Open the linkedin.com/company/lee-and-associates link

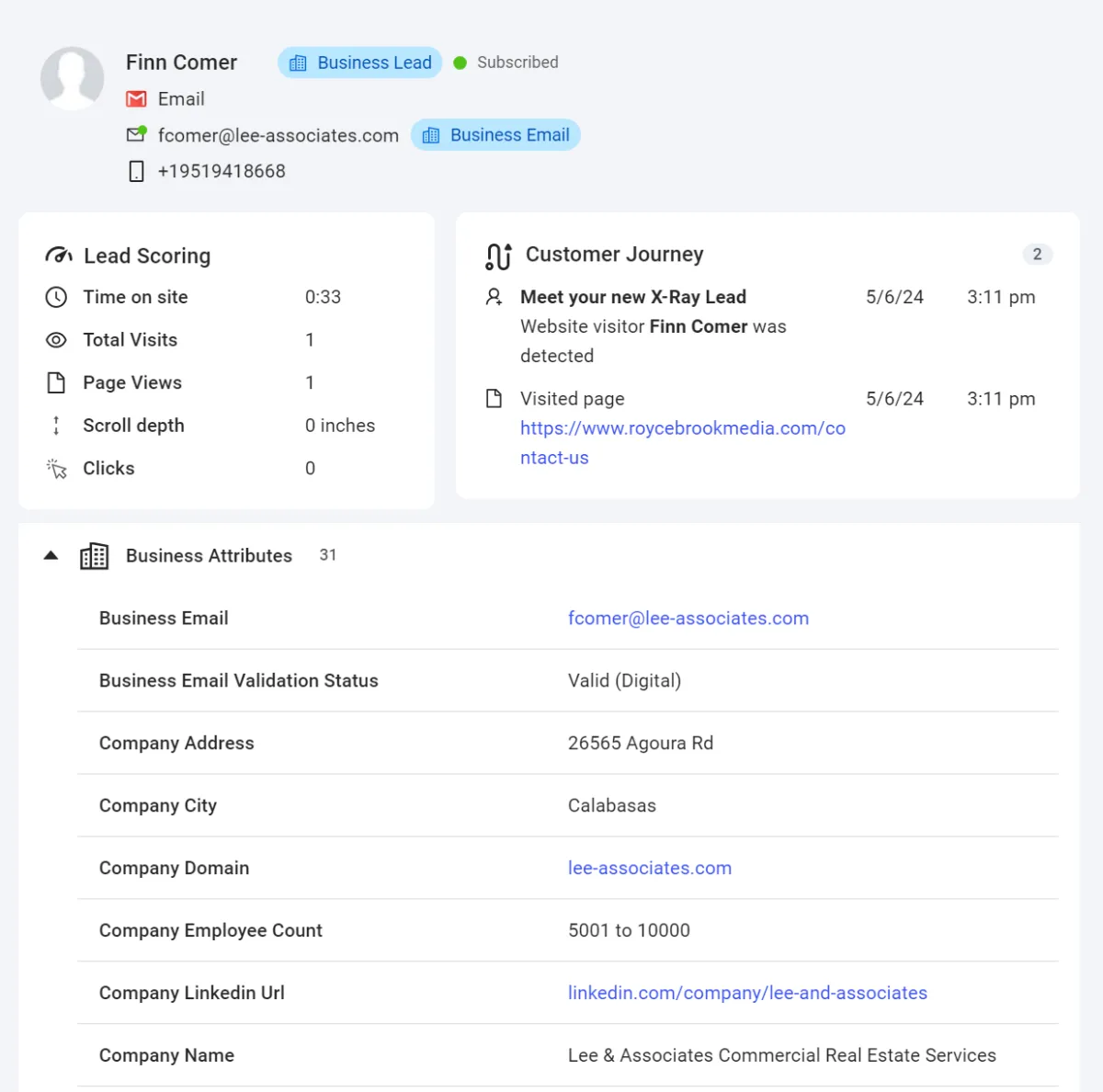[x=747, y=993]
